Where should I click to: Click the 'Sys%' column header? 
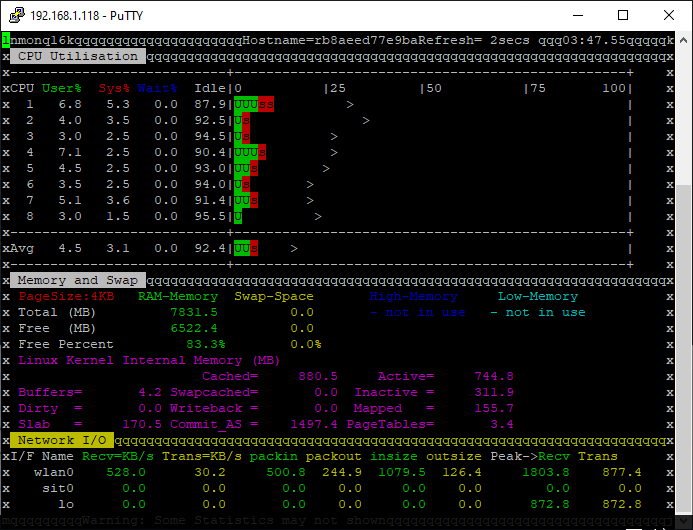coord(114,88)
